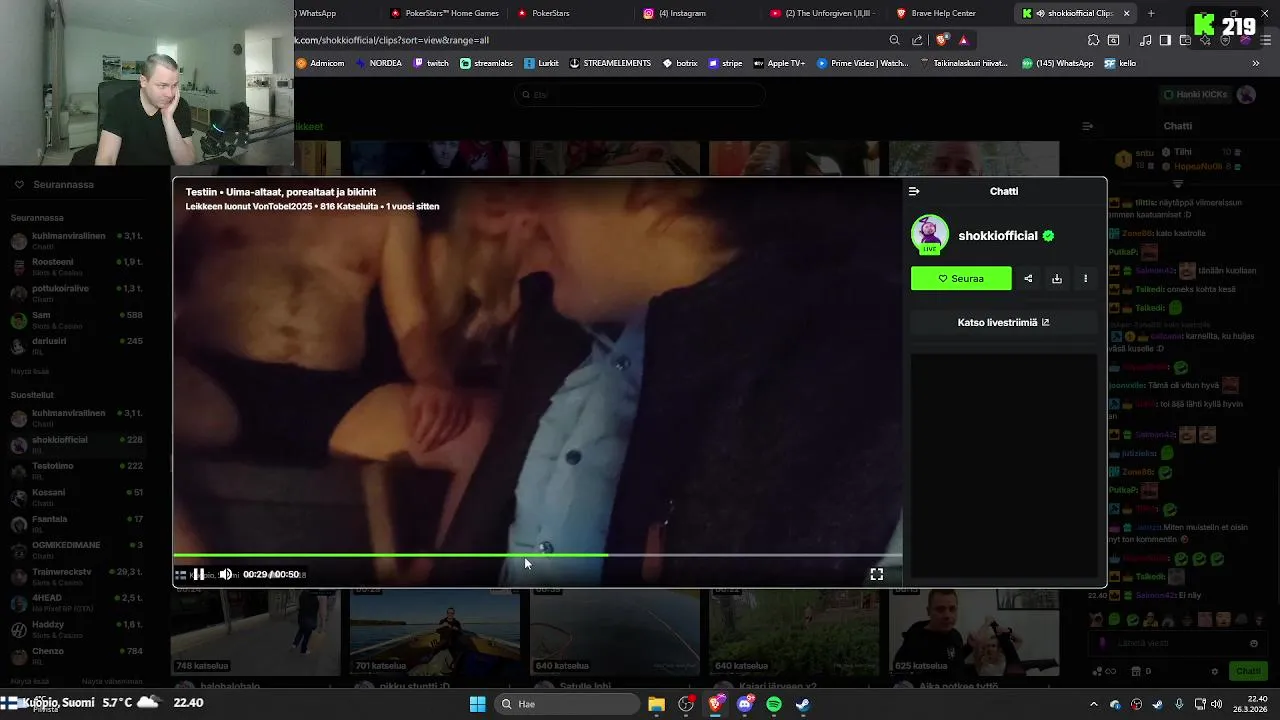The width and height of the screenshot is (1280, 720).
Task: Close the shokkiofficial Clips tab
Action: (x=1127, y=13)
